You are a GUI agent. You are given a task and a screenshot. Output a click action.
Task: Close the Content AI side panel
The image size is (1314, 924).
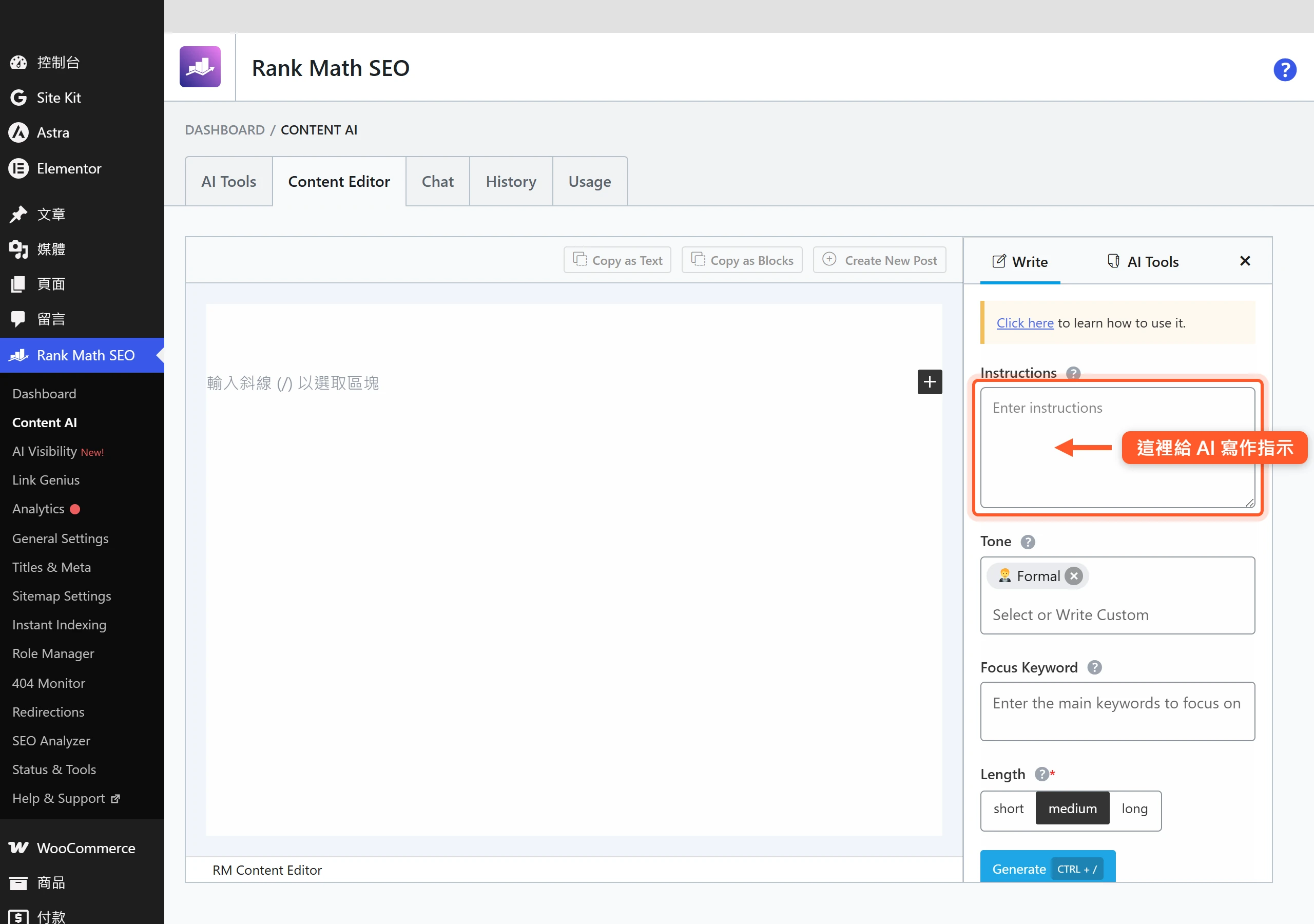1245,261
